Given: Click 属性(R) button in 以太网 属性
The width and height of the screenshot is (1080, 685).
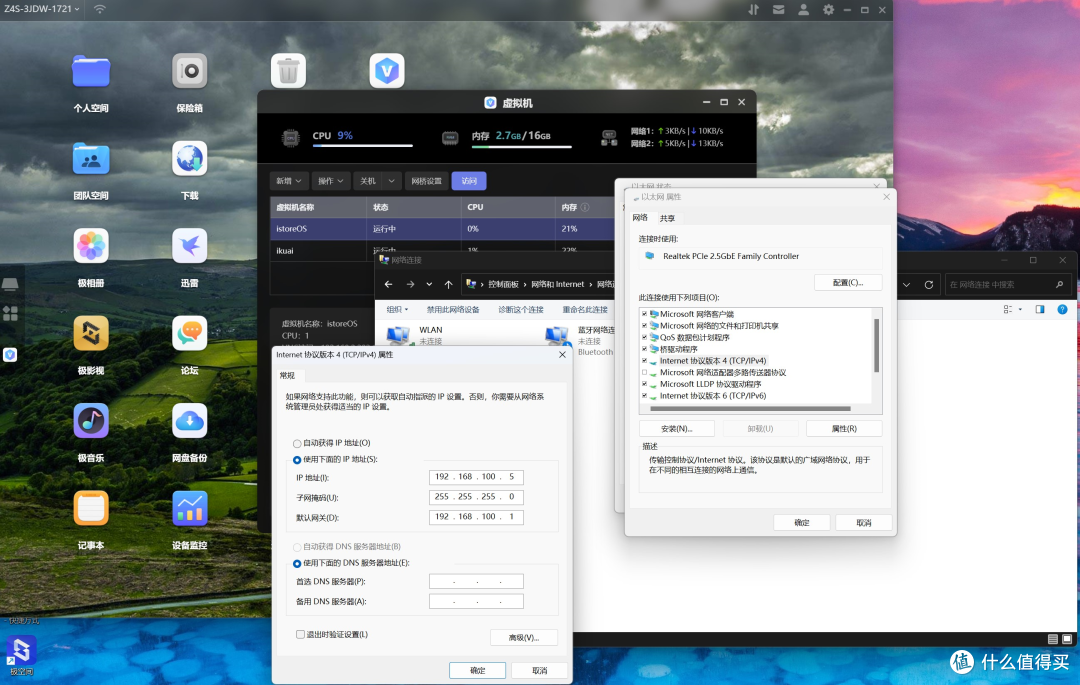Looking at the screenshot, I should pyautogui.click(x=844, y=428).
